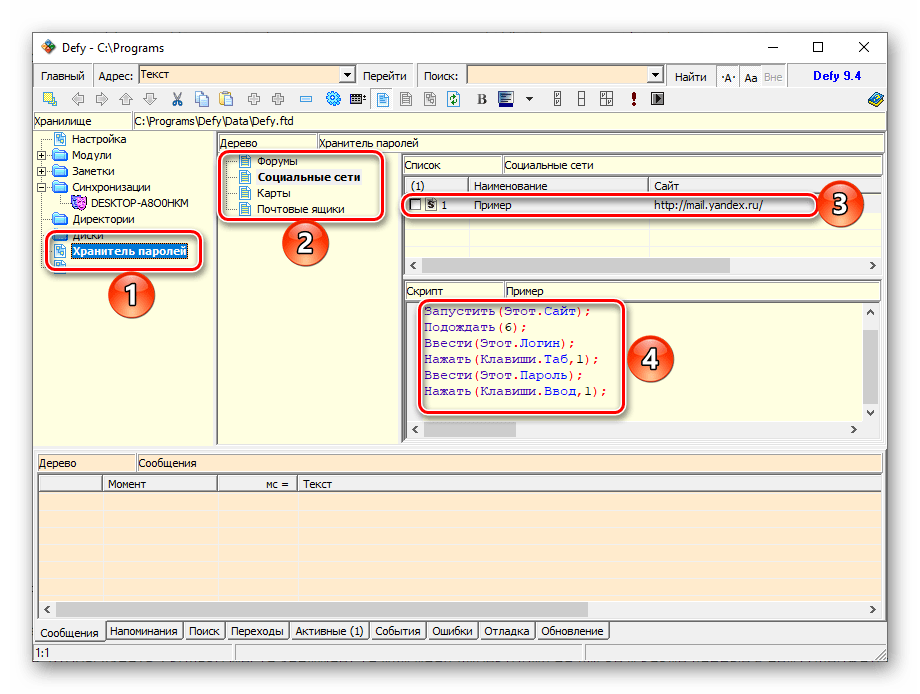Open the Адрес combo box dropdown
This screenshot has width=920, height=694.
(x=348, y=75)
